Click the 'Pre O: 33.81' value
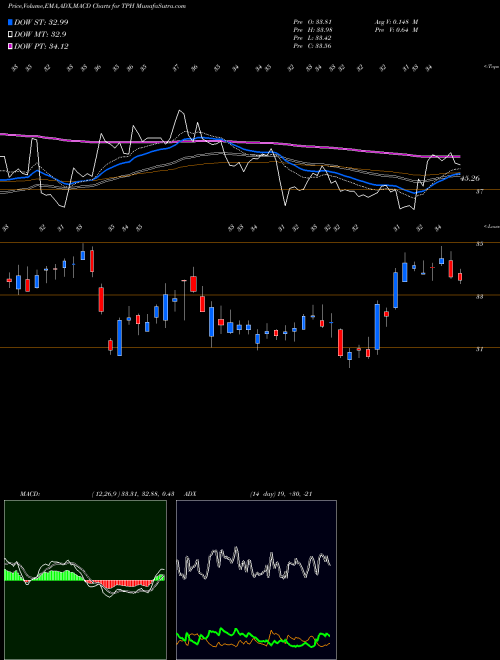 coord(312,22)
